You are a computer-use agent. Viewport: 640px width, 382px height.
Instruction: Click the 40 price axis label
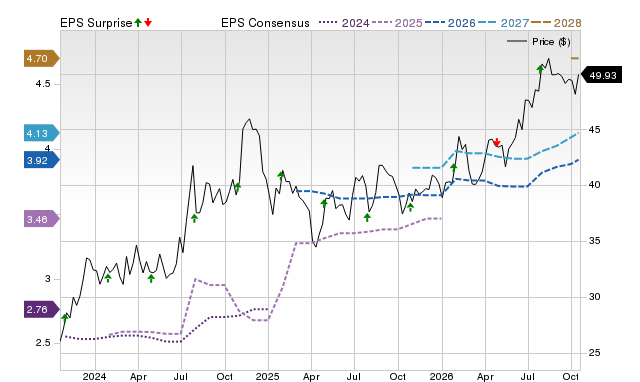click(594, 185)
